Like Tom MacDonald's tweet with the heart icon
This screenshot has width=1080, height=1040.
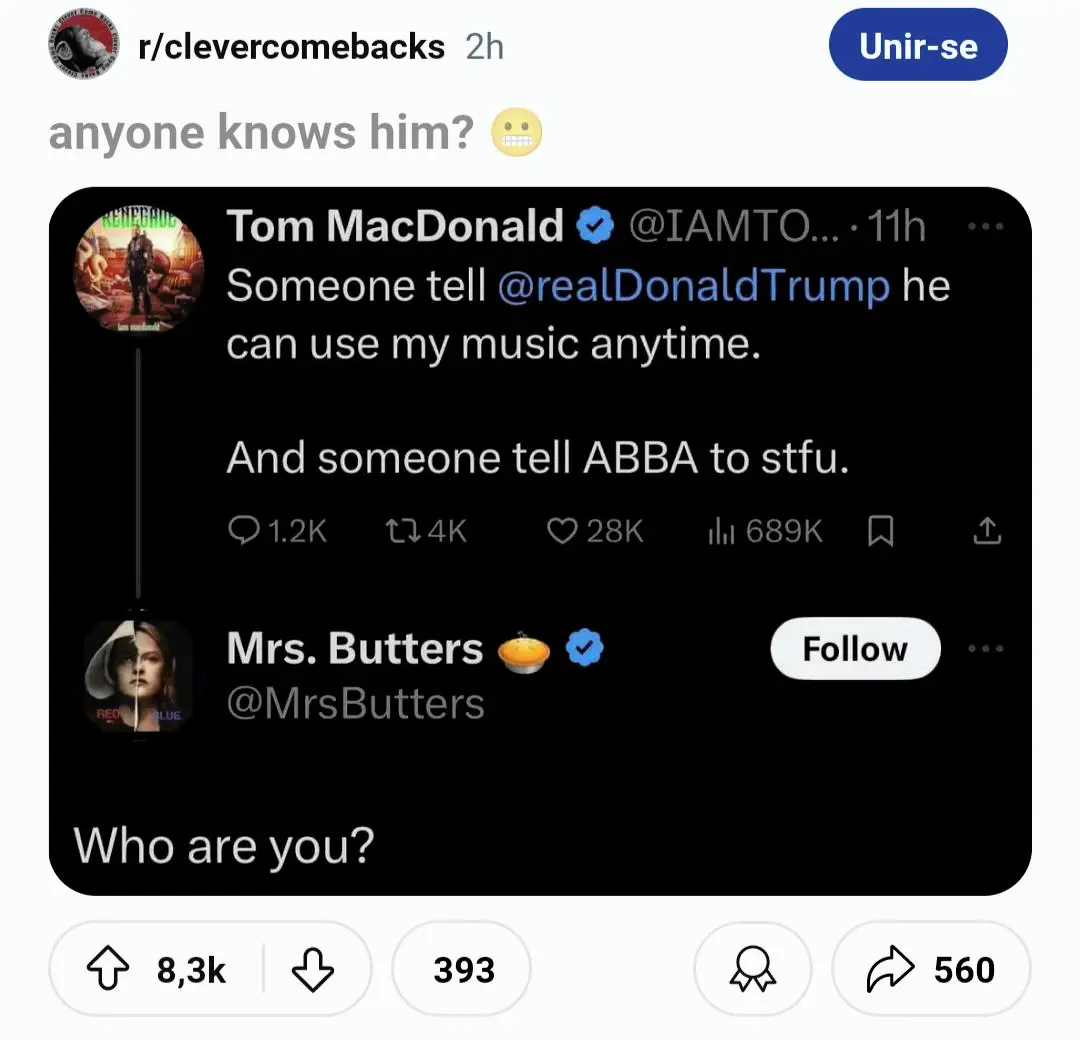[x=565, y=531]
